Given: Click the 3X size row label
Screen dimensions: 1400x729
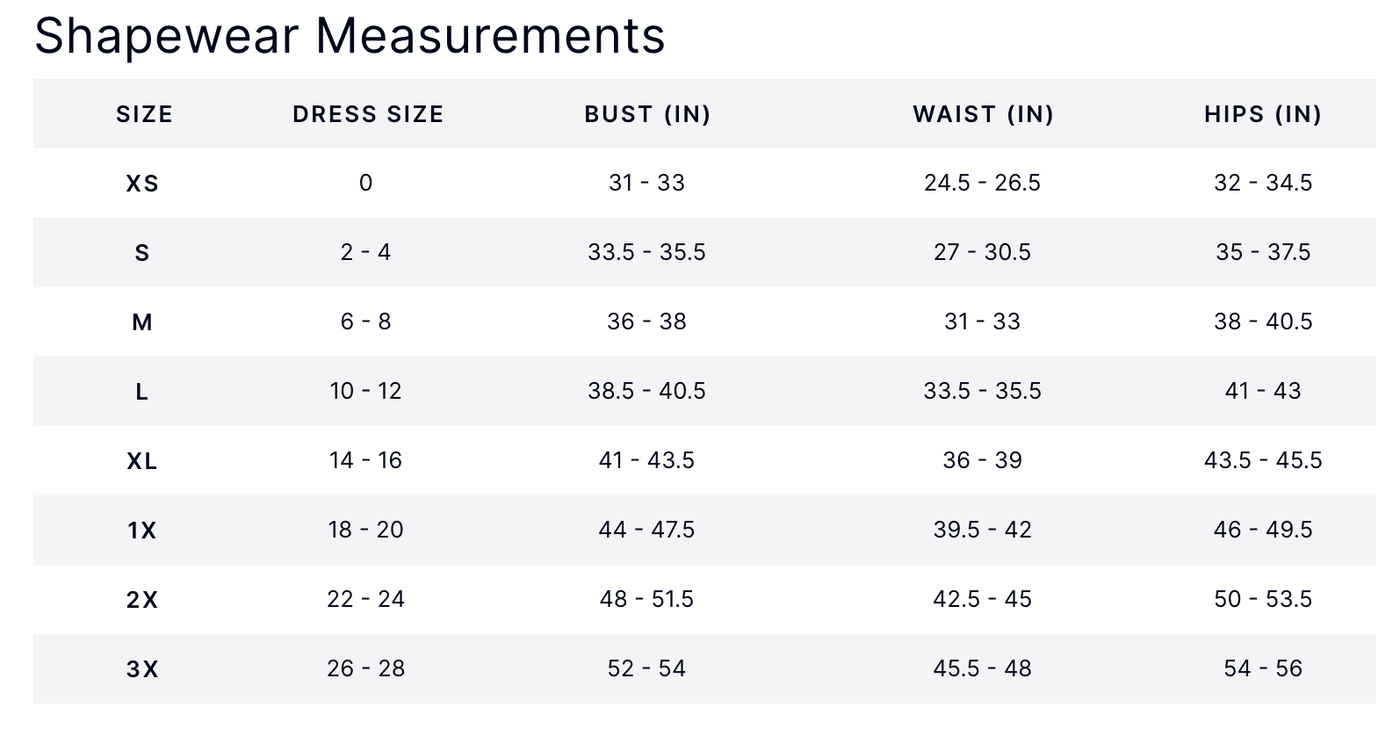Looking at the screenshot, I should click(142, 669).
